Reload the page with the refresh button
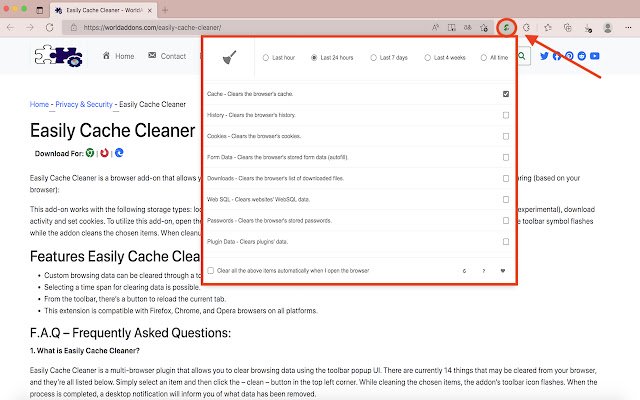Screen dimensions: 640x400 coord(49,27)
